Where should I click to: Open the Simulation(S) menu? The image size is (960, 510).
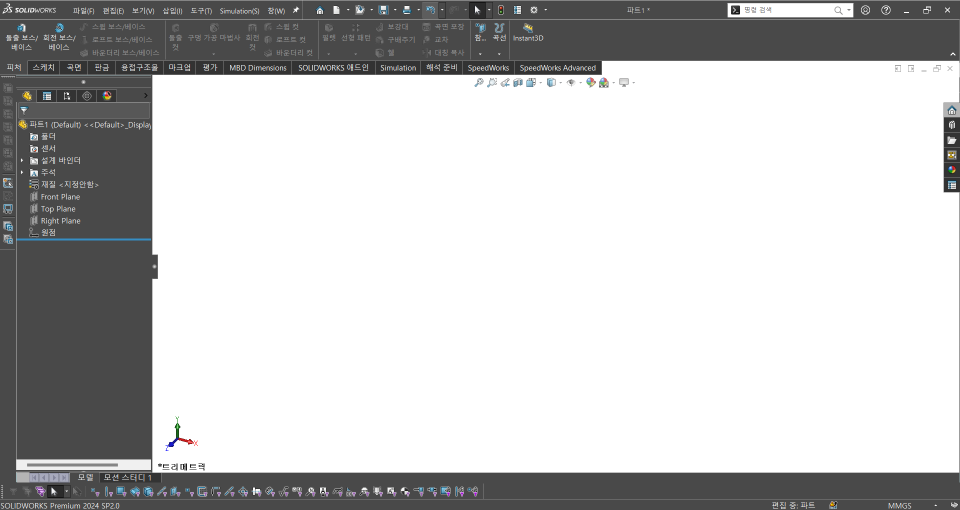(x=239, y=11)
